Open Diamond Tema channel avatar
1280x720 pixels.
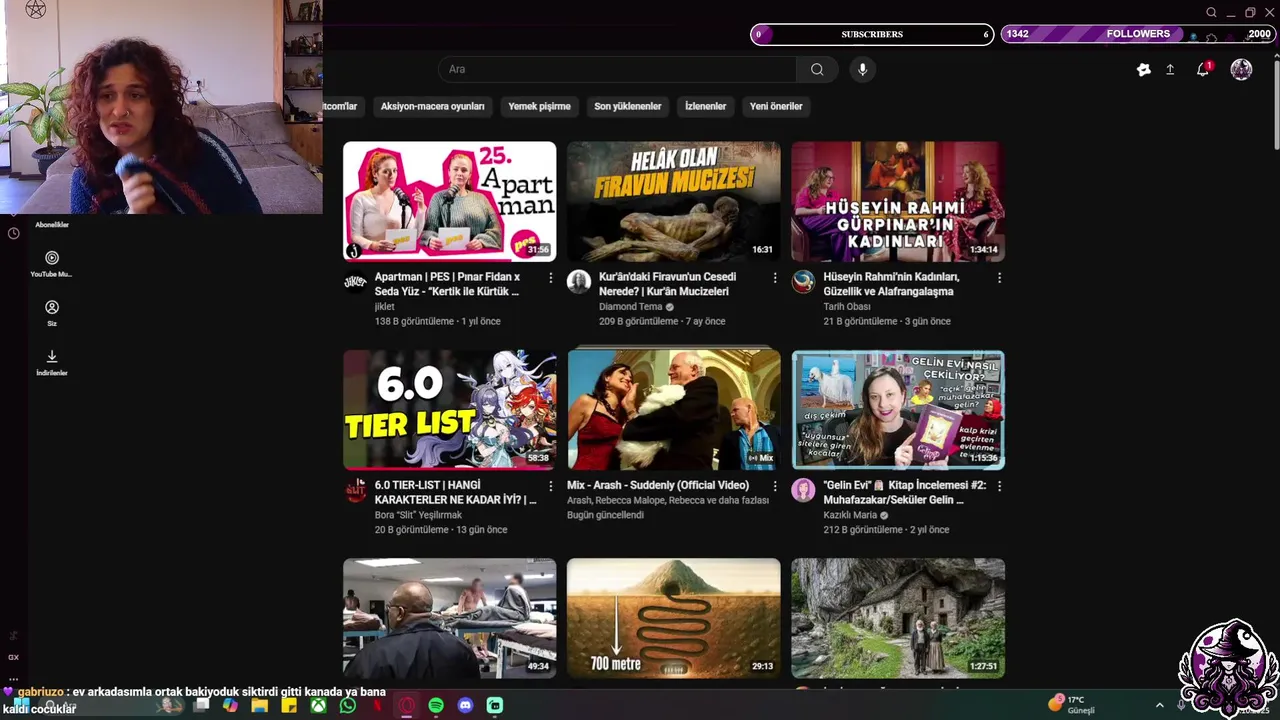coord(579,282)
